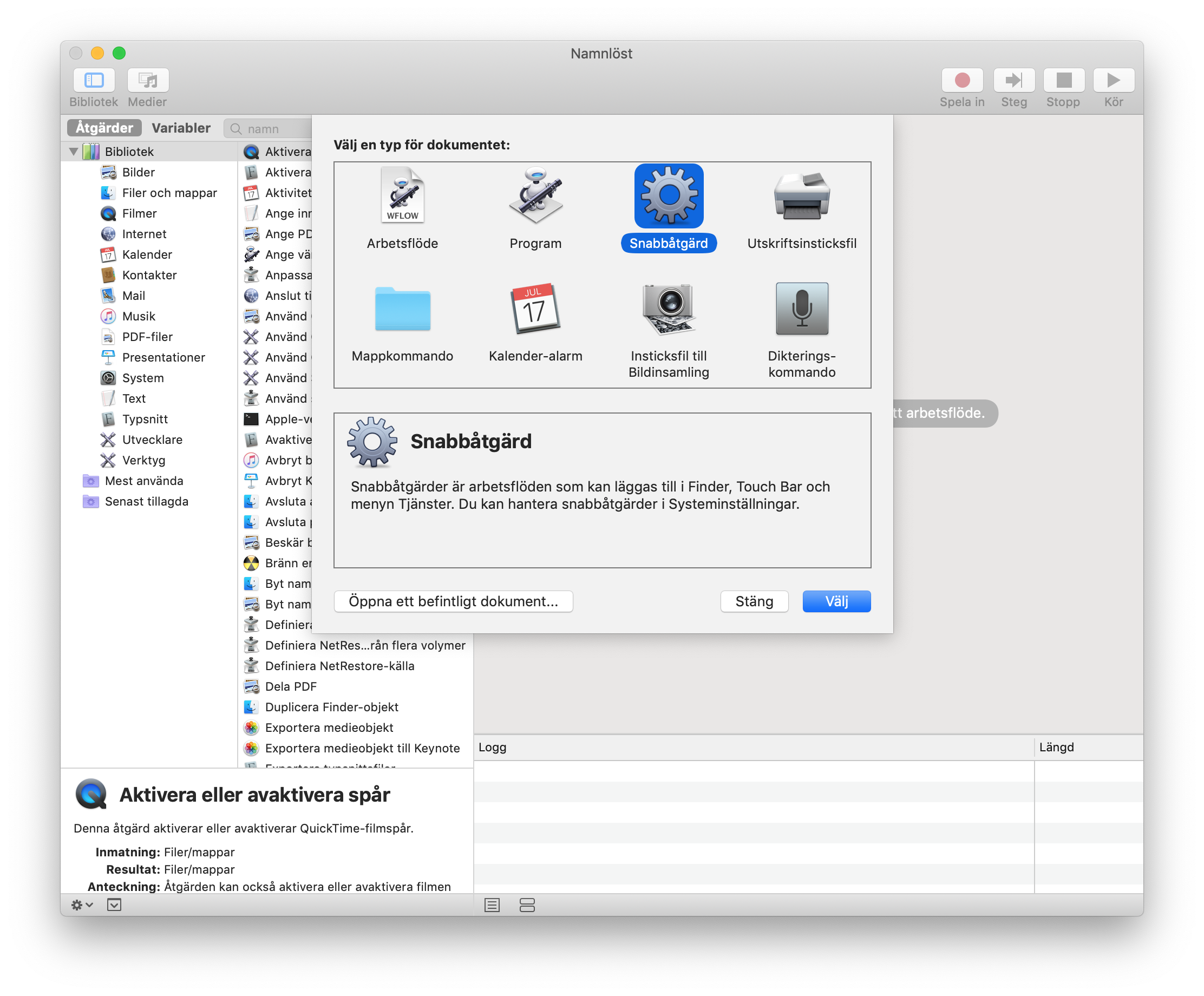Choose the Program document type icon
Screen dimensions: 1204x996
(x=535, y=195)
